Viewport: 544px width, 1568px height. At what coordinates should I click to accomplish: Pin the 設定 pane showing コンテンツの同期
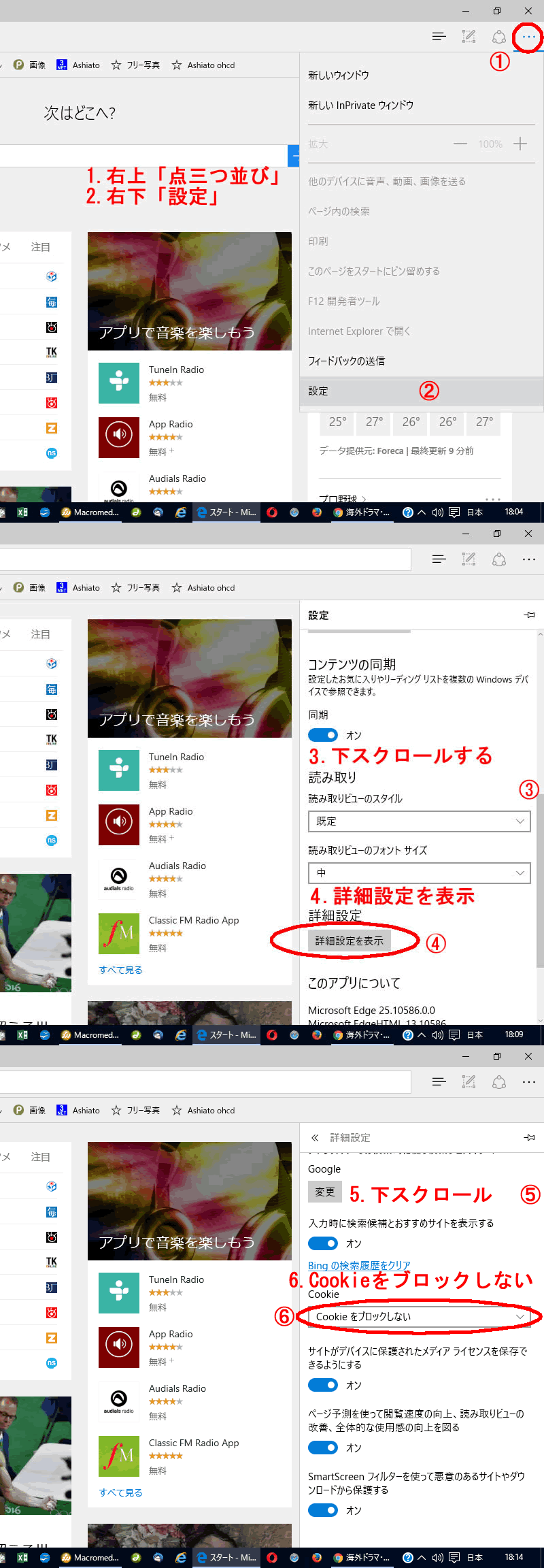529,615
